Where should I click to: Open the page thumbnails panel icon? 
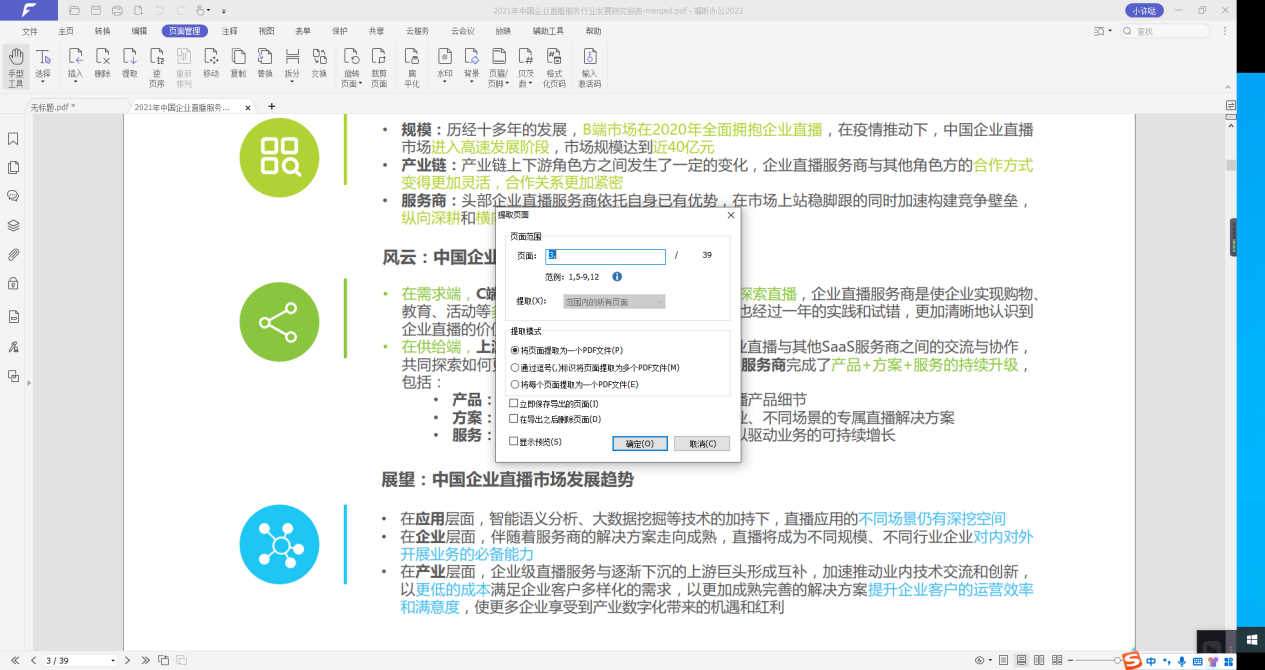tap(13, 168)
